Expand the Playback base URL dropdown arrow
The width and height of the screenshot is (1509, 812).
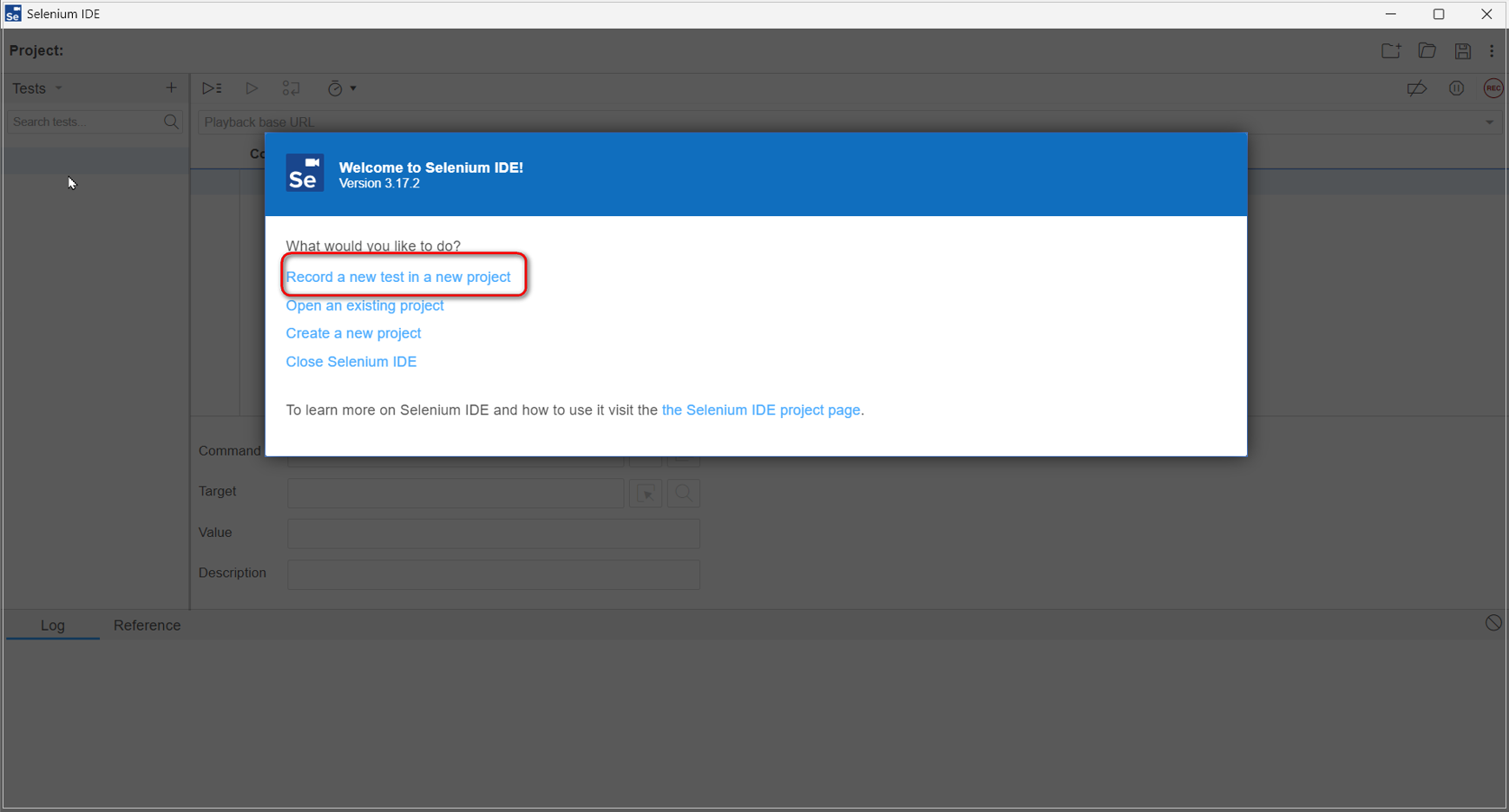pos(1489,122)
